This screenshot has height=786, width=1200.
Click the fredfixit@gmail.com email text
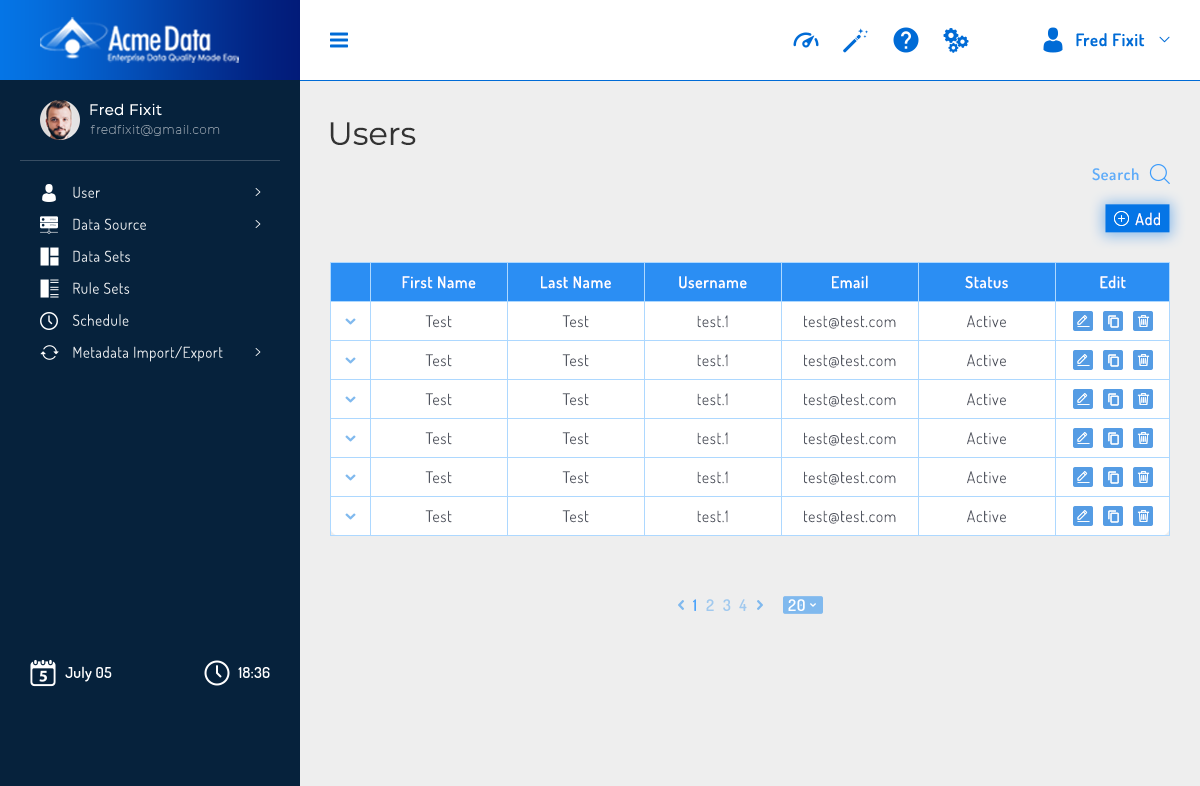coord(155,130)
